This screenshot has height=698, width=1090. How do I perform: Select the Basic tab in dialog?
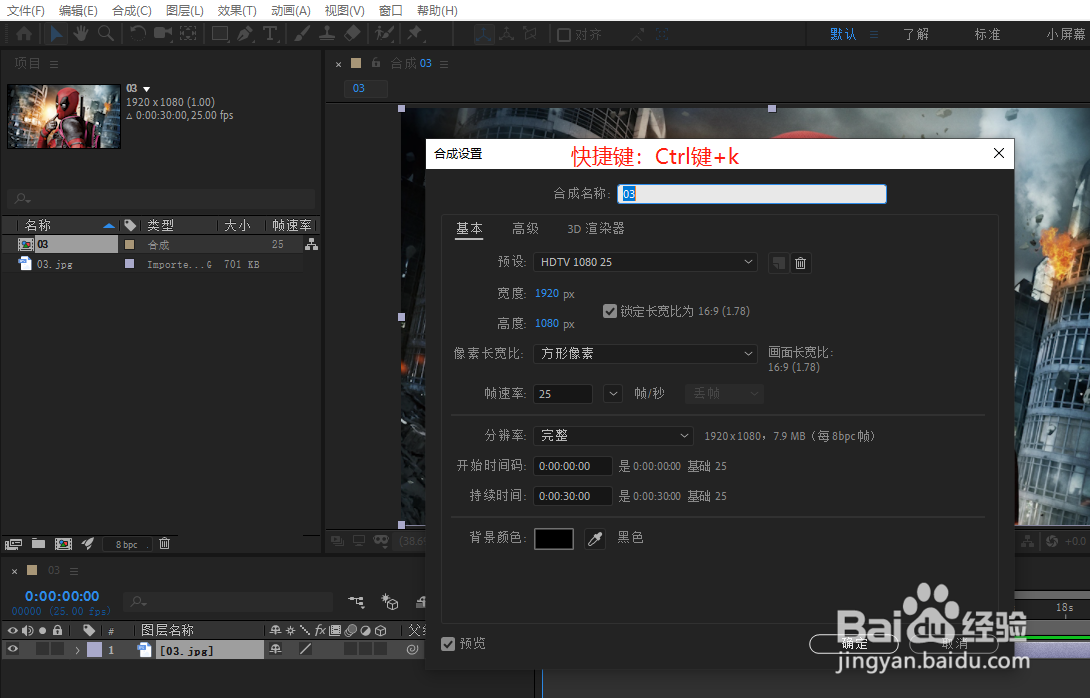469,228
